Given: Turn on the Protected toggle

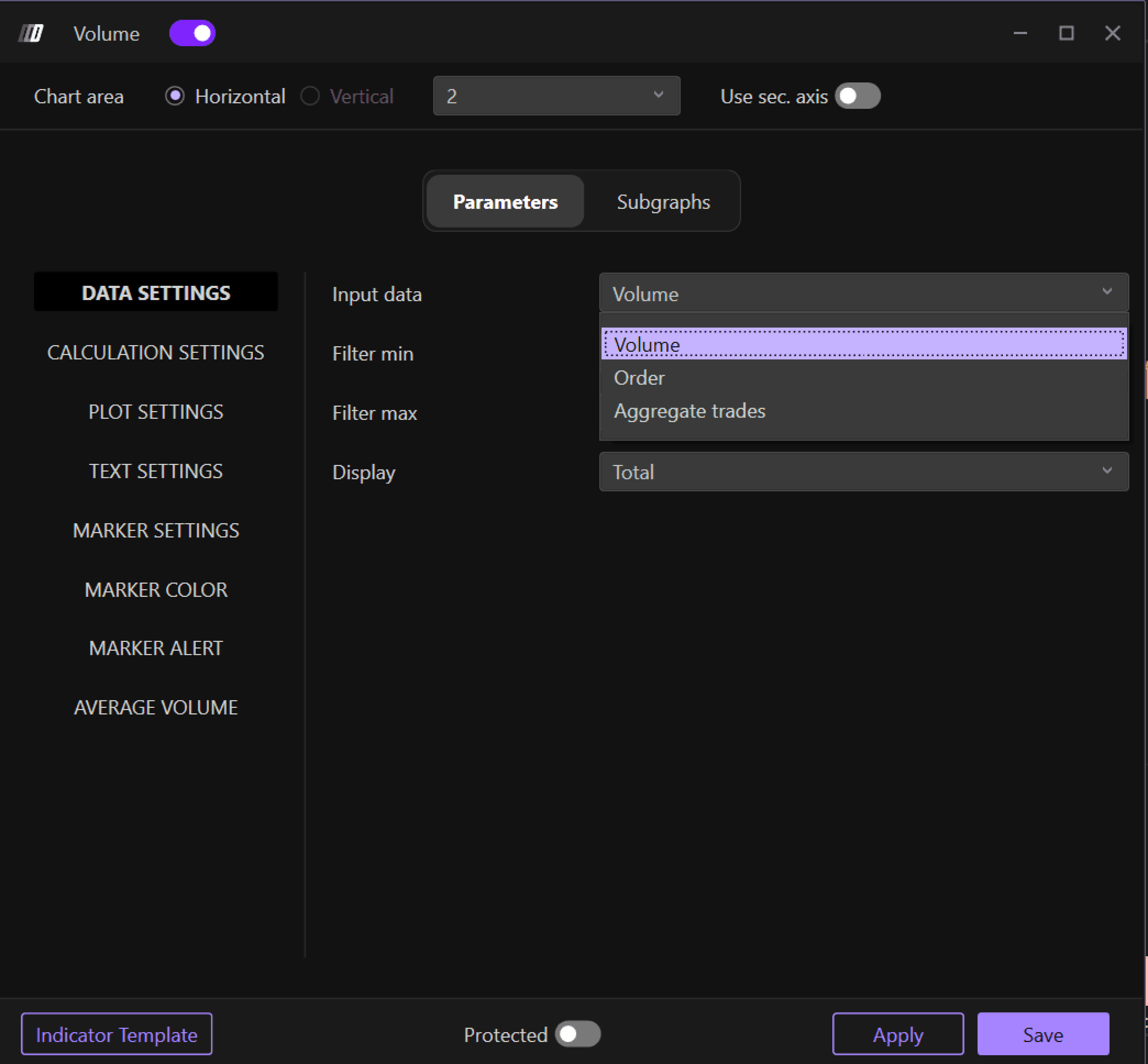Looking at the screenshot, I should point(578,1034).
